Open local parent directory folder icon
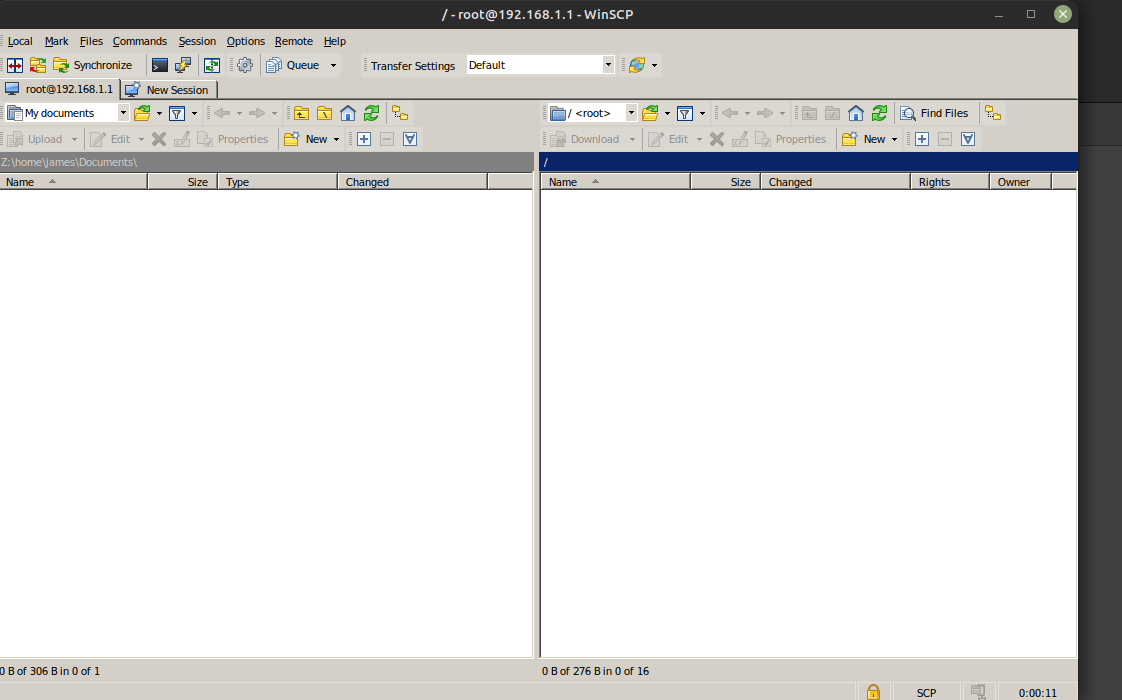The height and width of the screenshot is (700, 1122). [x=301, y=113]
